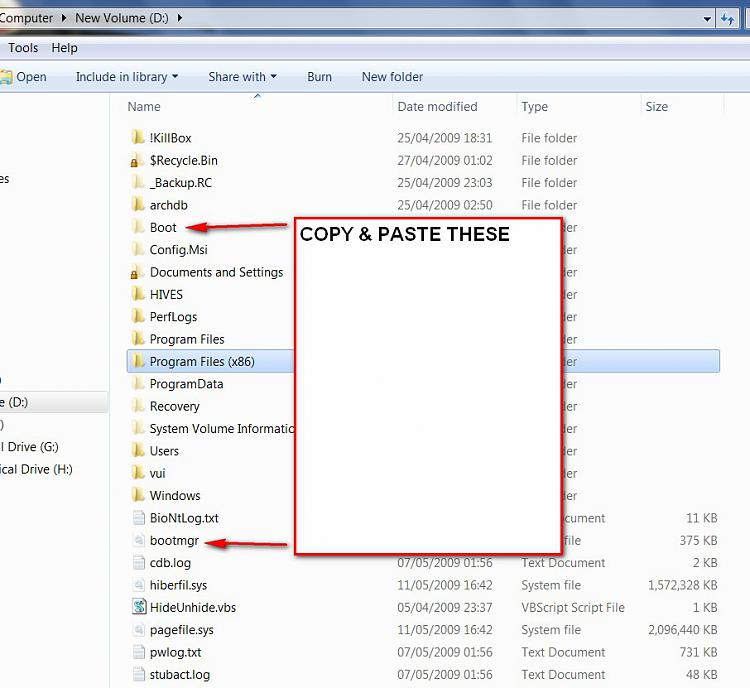Open the Help menu
This screenshot has height=688, width=750.
point(65,48)
